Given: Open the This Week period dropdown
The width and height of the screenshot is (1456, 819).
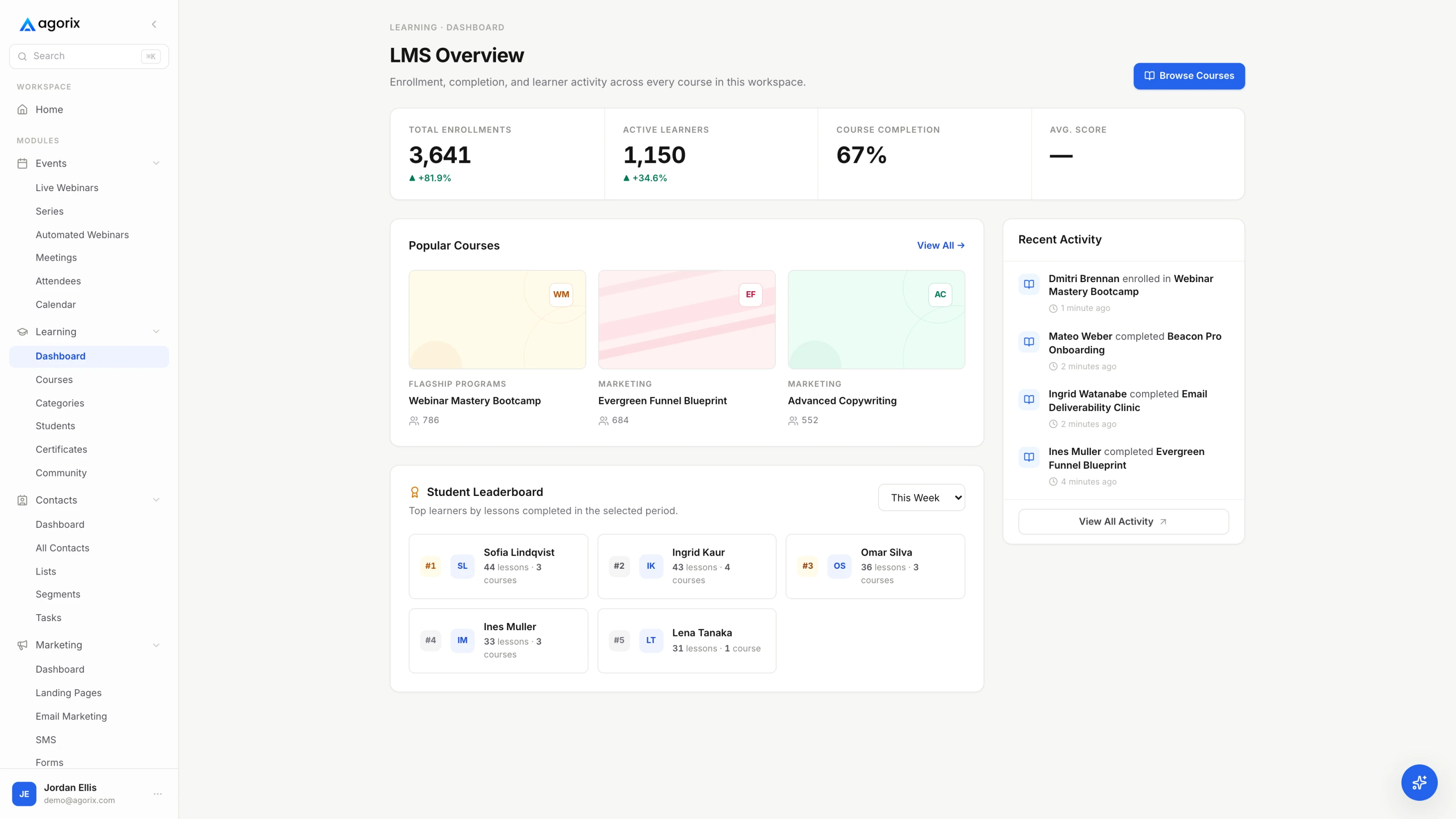Looking at the screenshot, I should click(921, 497).
